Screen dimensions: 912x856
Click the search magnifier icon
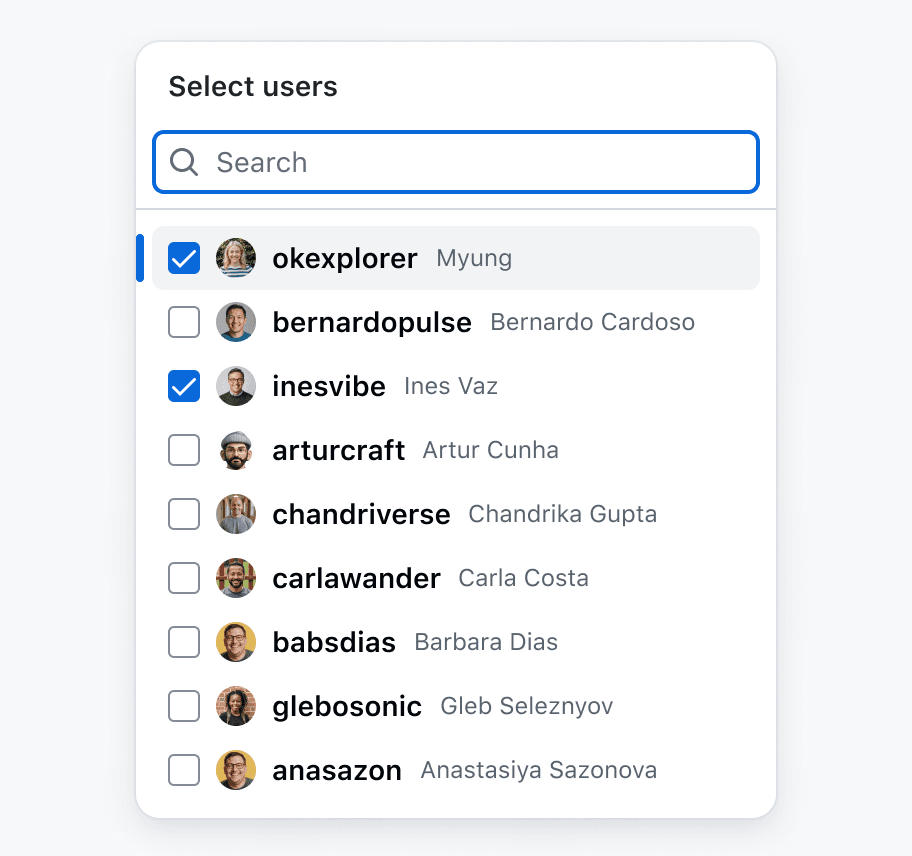(x=184, y=162)
